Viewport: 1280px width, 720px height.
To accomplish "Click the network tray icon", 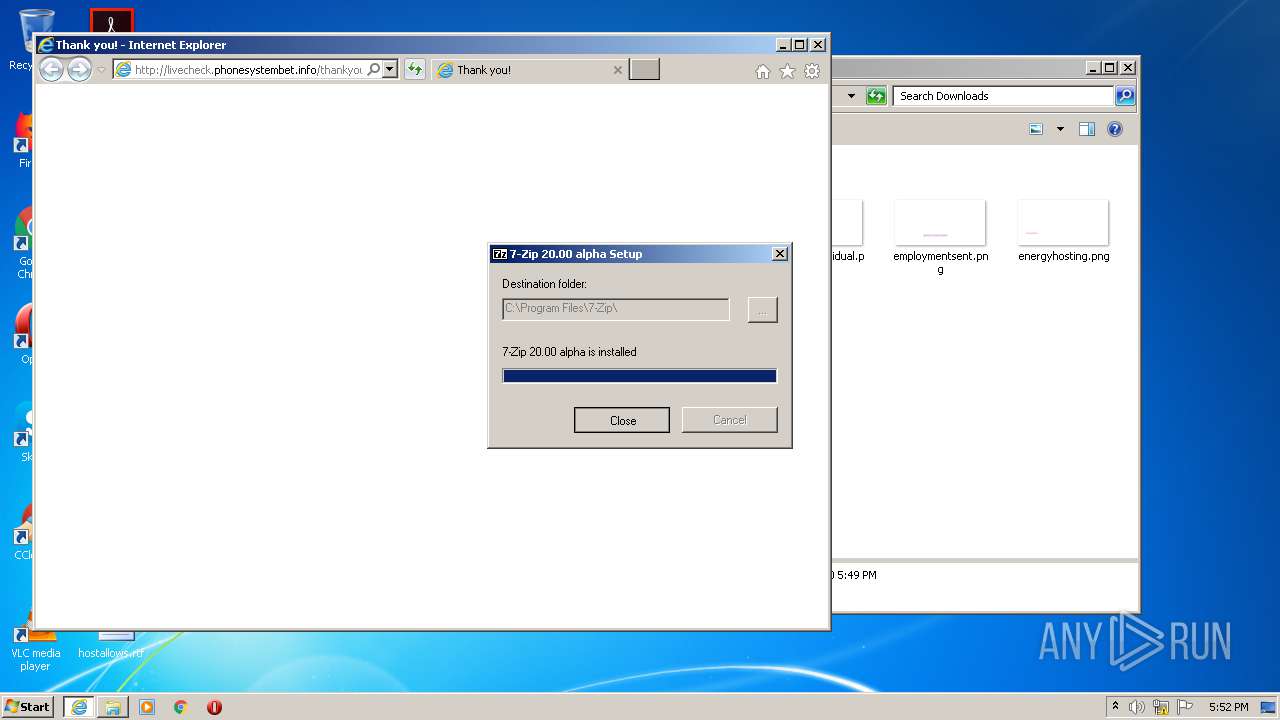I will [x=1161, y=707].
